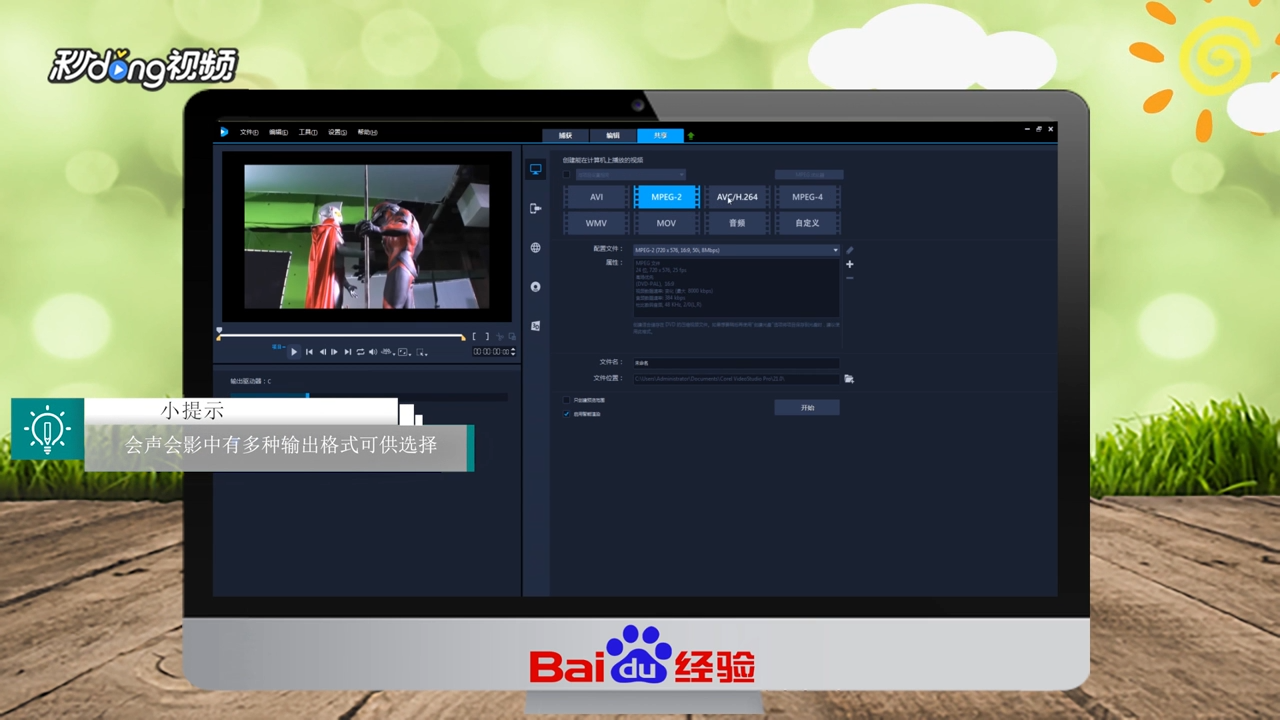Screen dimensions: 1280x720
Task: Choose the MPEG-4 output format
Action: tap(807, 197)
